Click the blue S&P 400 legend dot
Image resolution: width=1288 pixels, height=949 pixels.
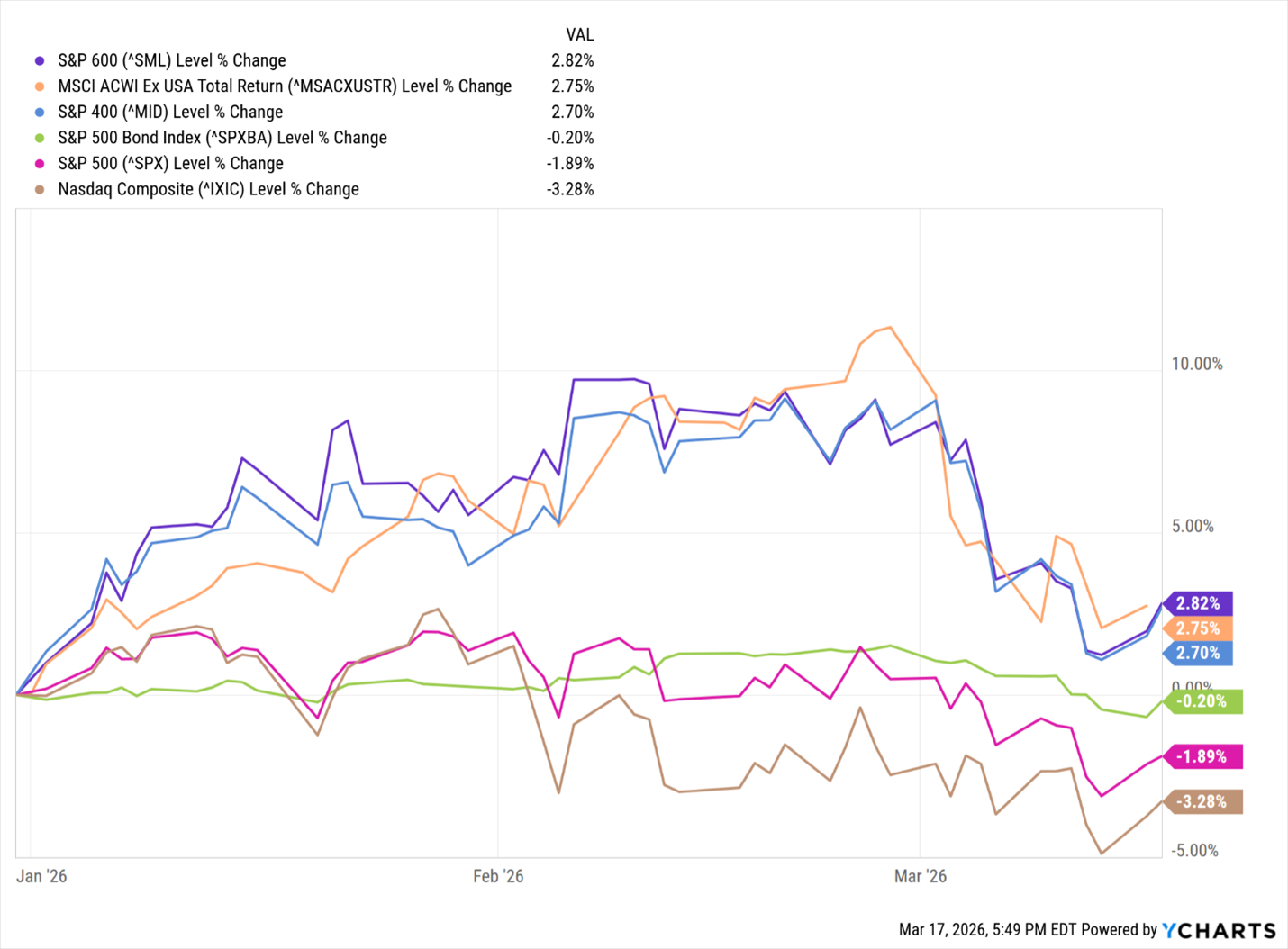coord(40,113)
